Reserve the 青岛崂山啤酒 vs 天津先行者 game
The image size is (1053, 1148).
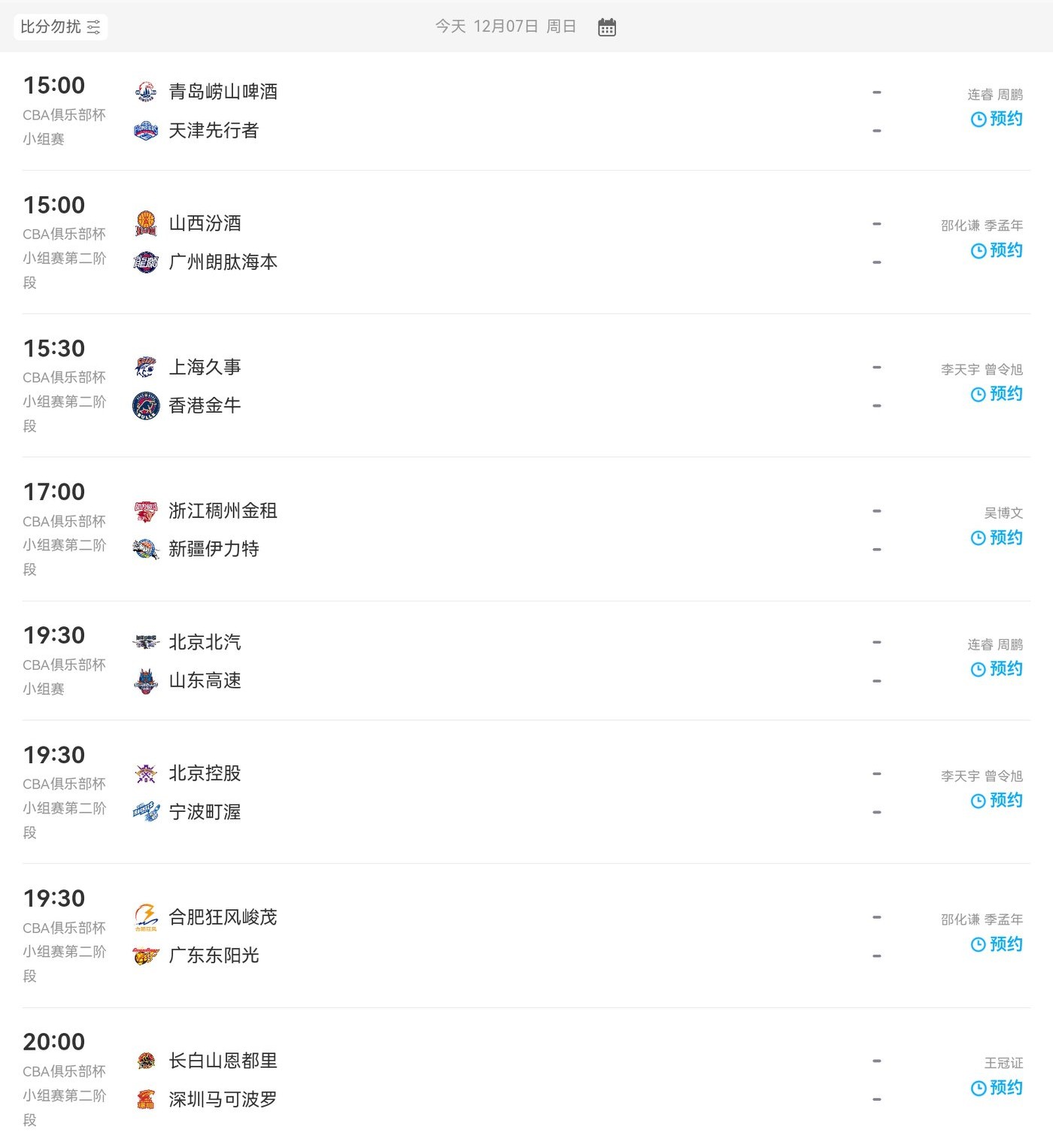(x=997, y=119)
